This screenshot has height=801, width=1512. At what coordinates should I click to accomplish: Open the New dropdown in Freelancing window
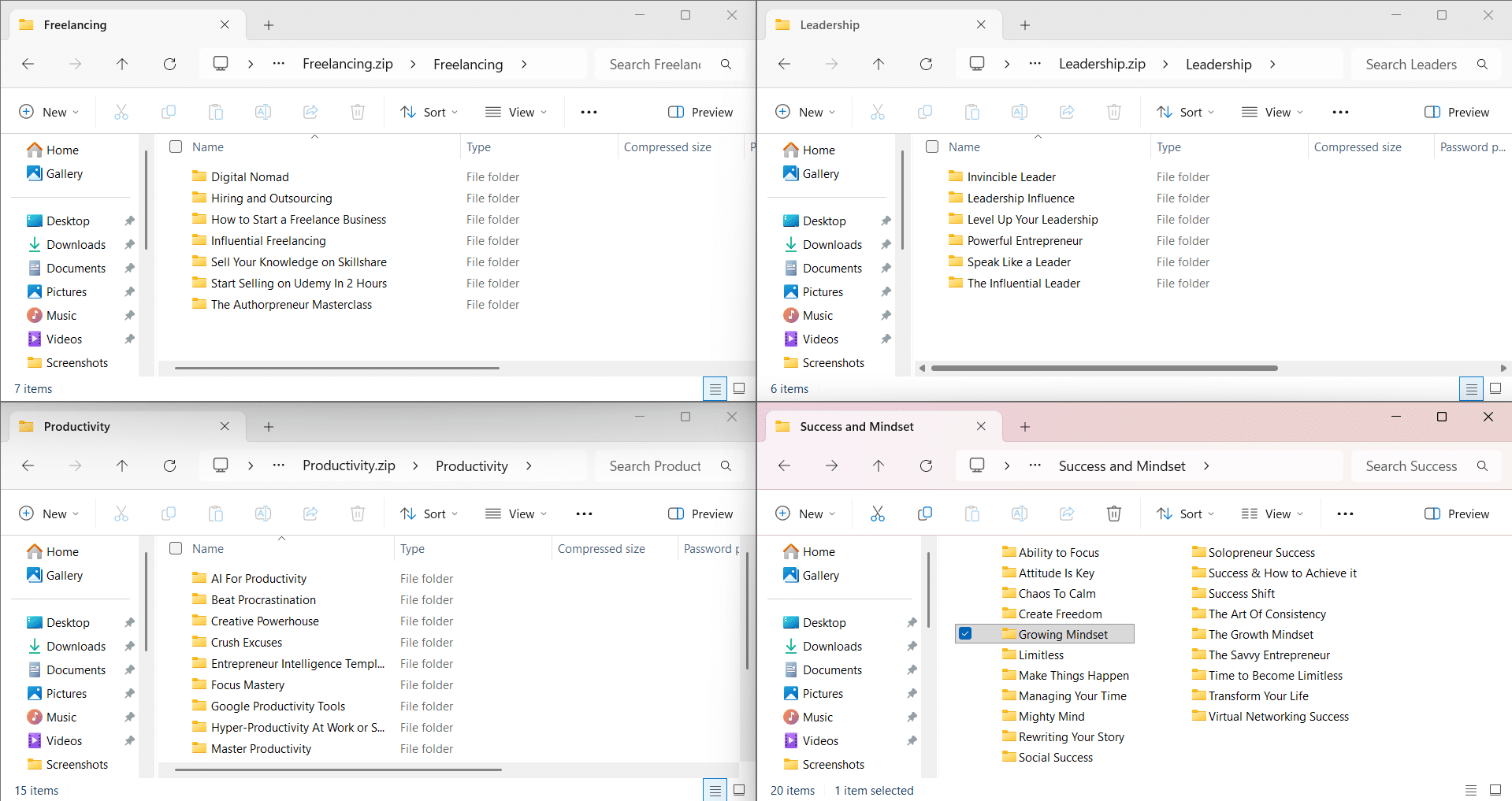point(49,112)
